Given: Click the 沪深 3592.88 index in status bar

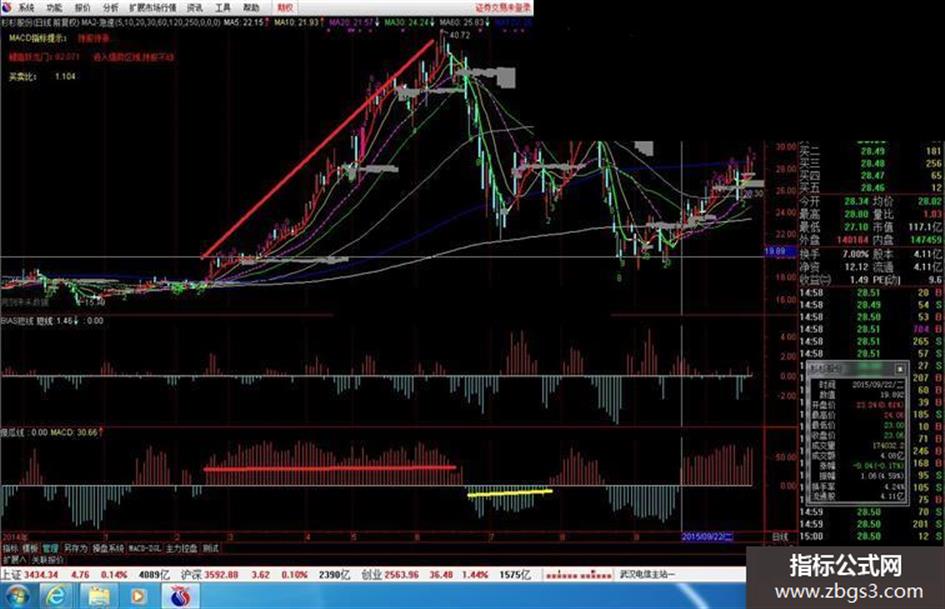Looking at the screenshot, I should (x=209, y=575).
